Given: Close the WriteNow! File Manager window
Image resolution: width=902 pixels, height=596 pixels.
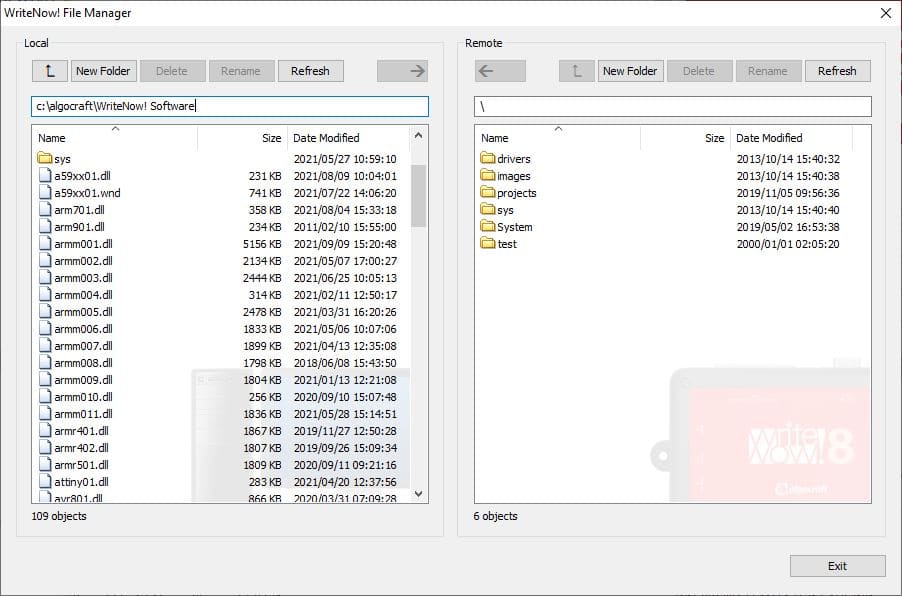Looking at the screenshot, I should pos(886,13).
